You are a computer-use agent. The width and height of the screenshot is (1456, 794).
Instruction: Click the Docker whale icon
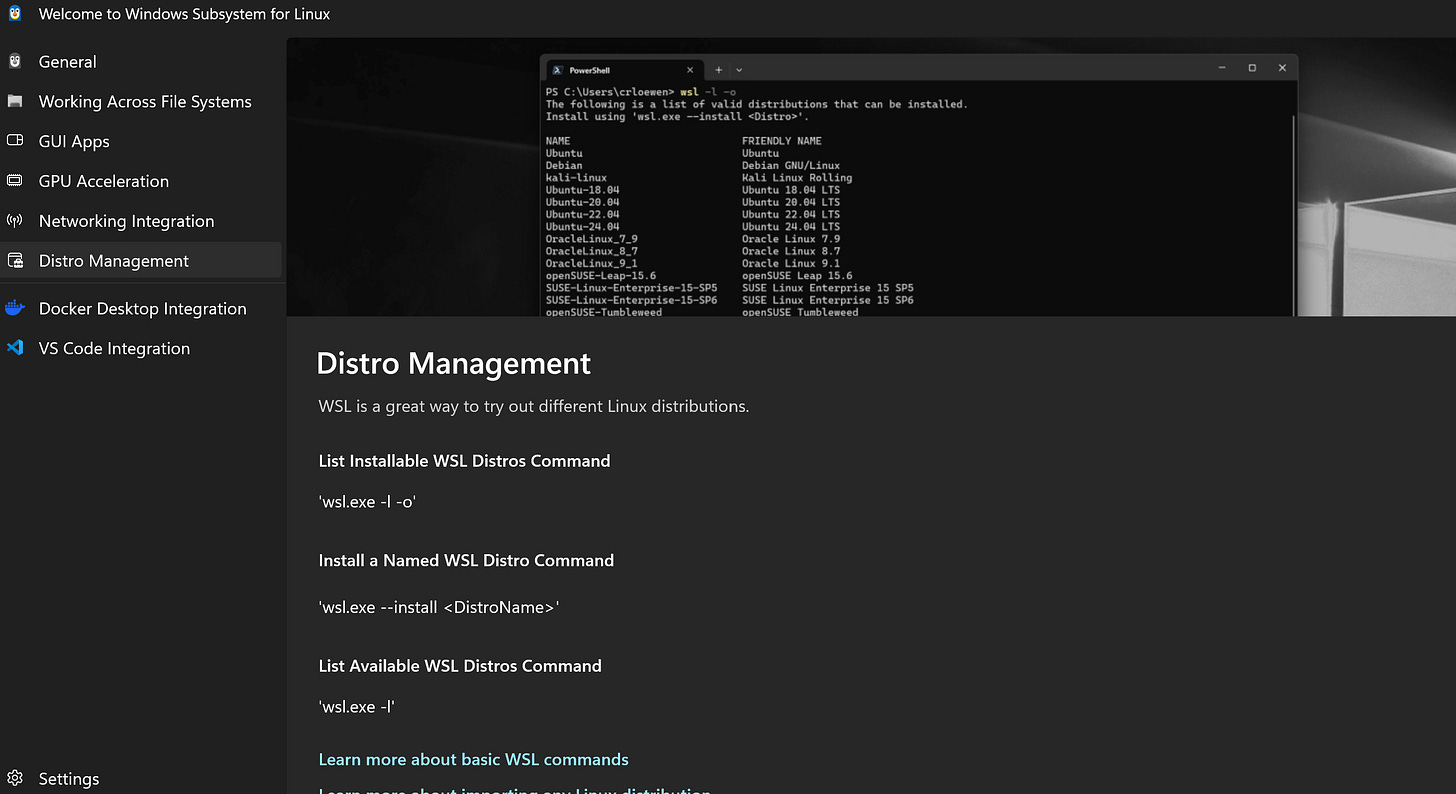tap(15, 308)
